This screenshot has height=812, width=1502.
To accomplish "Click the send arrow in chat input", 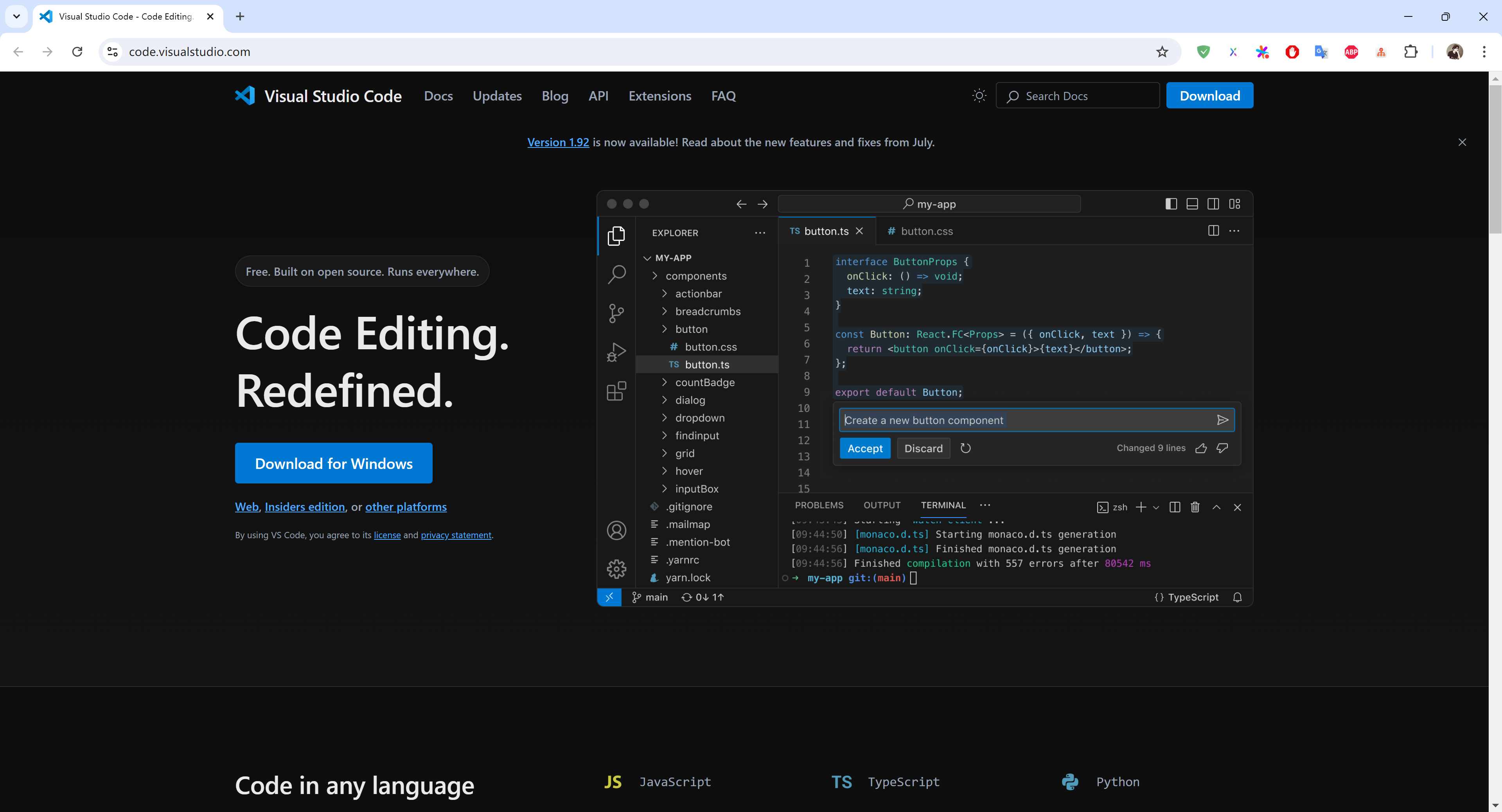I will [1222, 420].
